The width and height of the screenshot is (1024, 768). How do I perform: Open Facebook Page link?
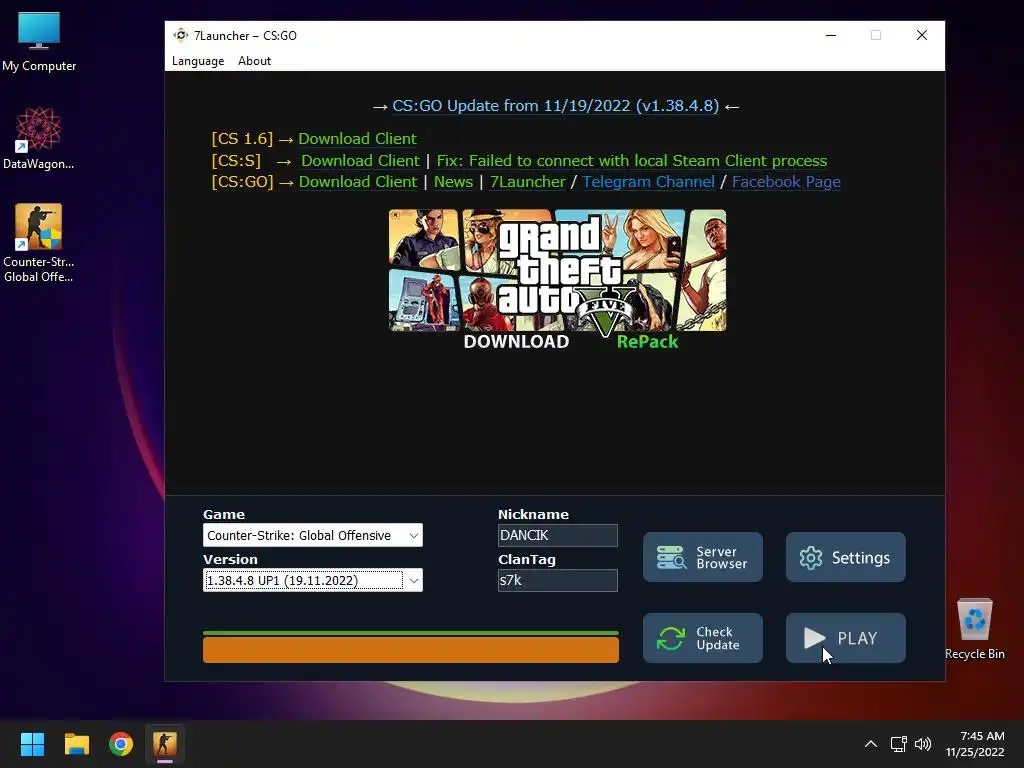pos(786,182)
